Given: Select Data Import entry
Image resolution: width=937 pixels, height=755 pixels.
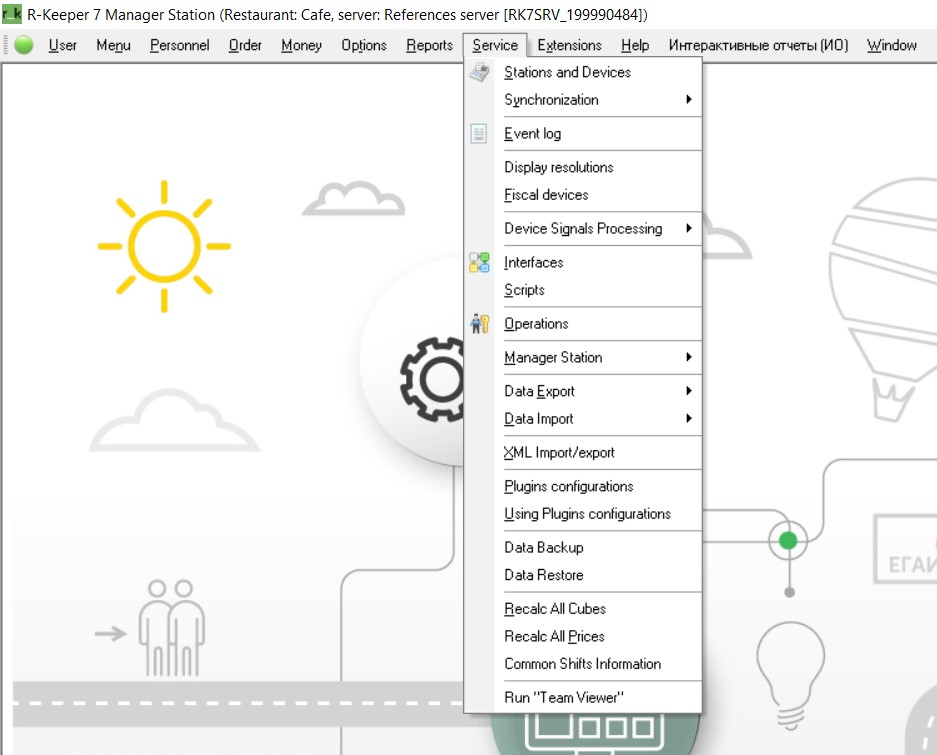Looking at the screenshot, I should tap(583, 418).
